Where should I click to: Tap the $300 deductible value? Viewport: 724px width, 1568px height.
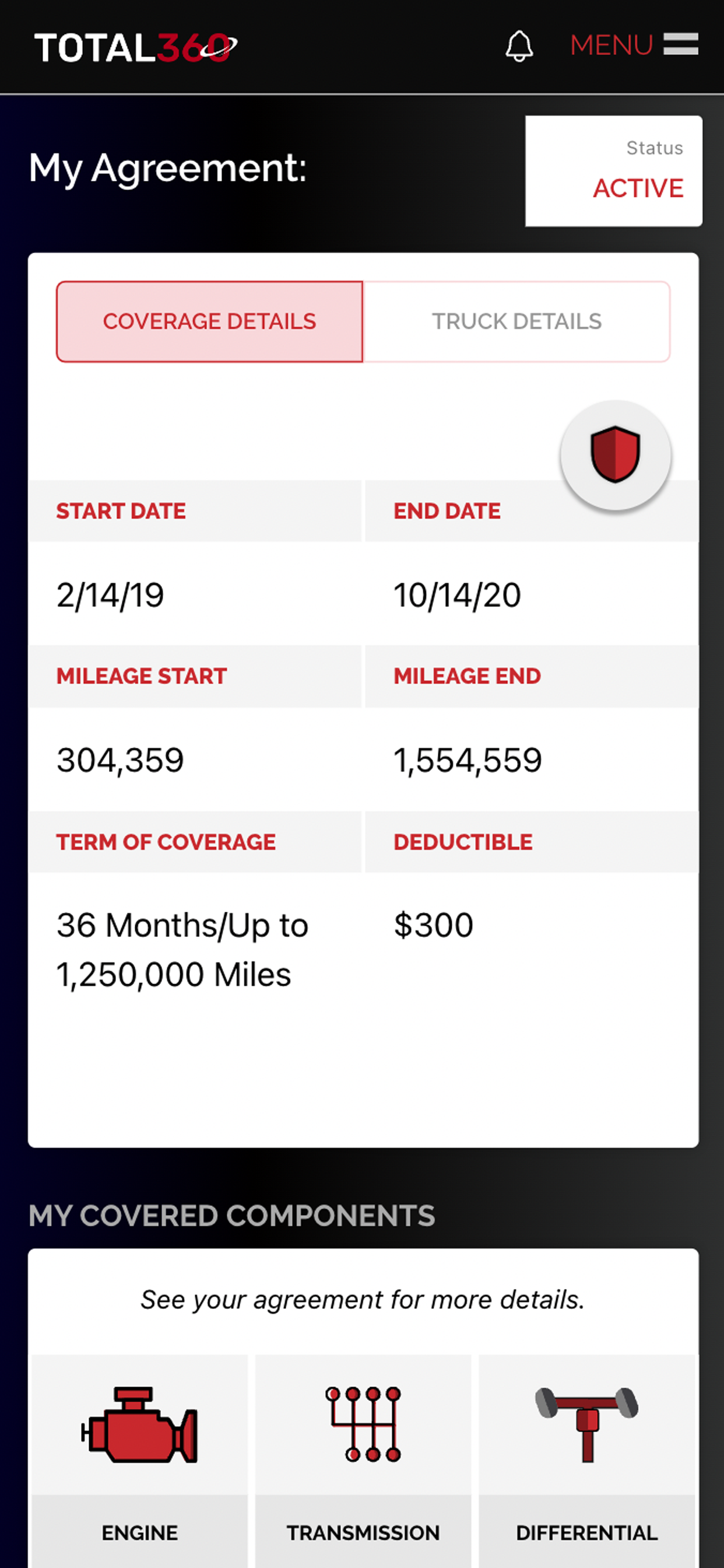tap(433, 925)
